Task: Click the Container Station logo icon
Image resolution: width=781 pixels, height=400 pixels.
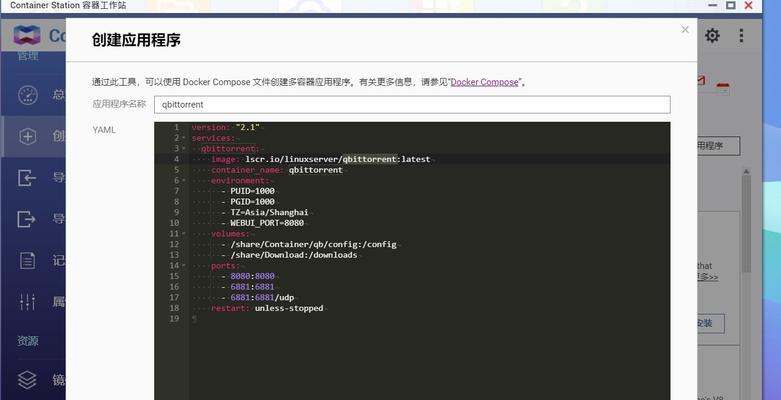Action: tap(27, 35)
